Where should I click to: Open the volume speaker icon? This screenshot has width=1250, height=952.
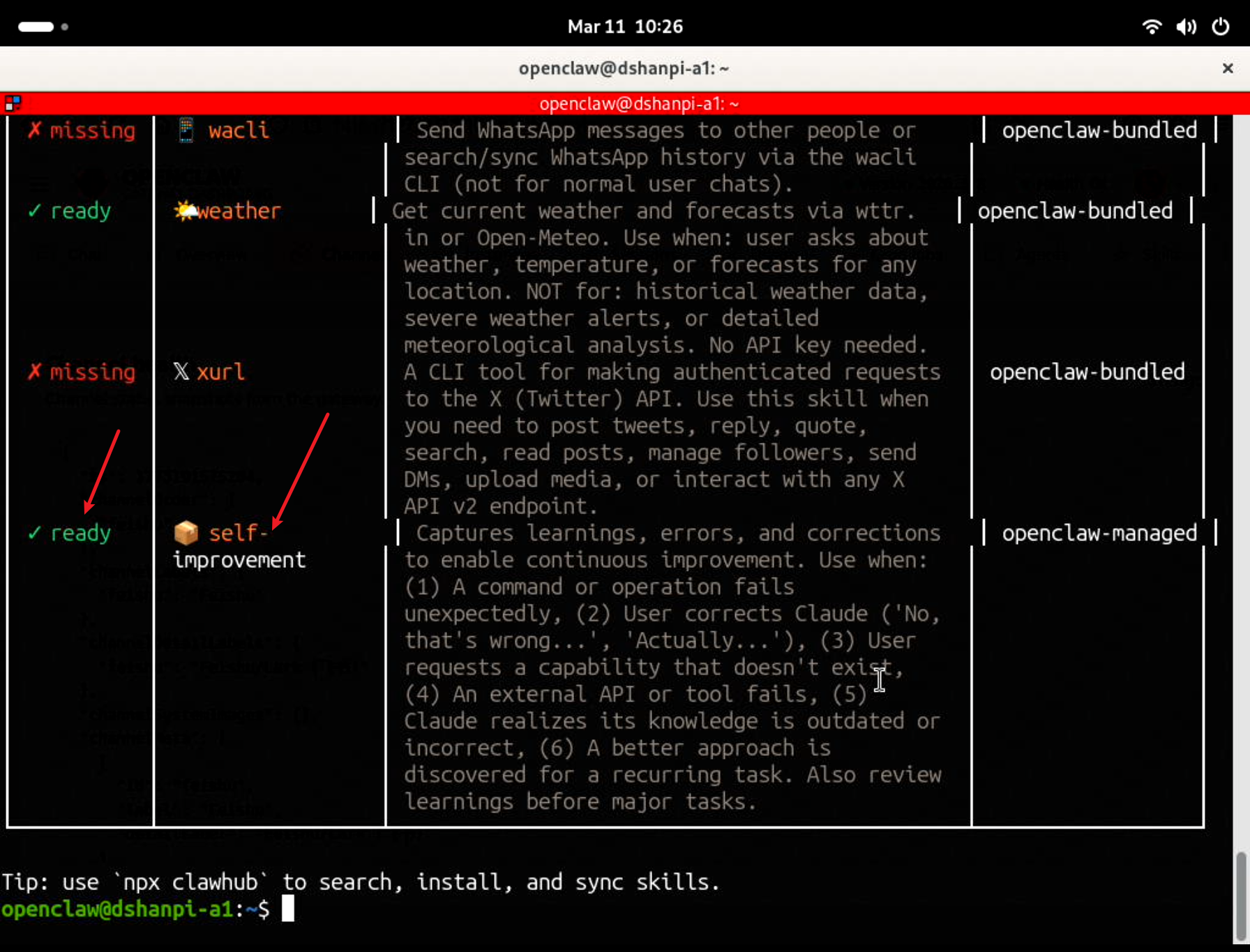tap(1186, 27)
